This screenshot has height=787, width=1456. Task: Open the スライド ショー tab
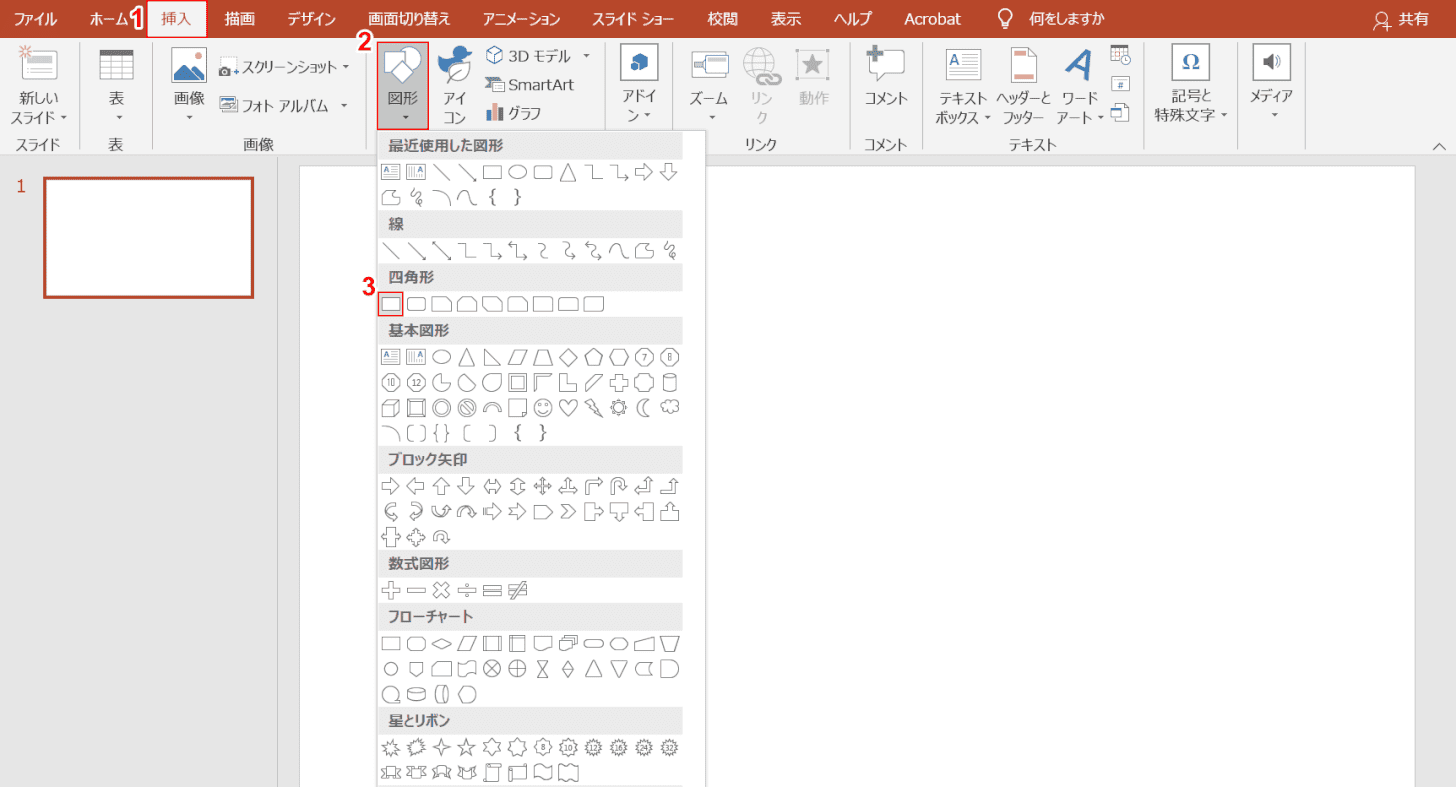(634, 19)
